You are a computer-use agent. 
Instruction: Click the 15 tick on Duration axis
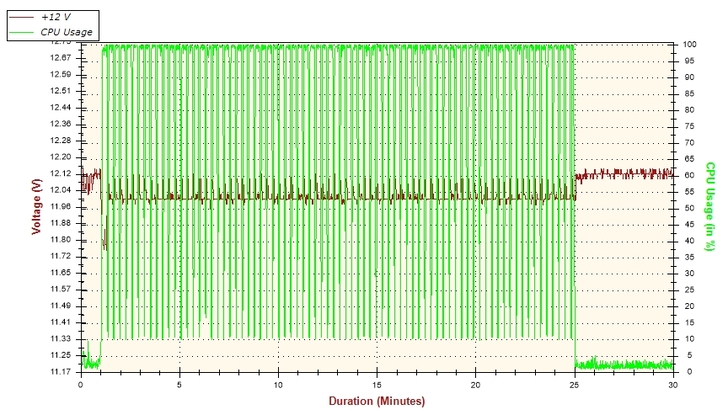[377, 385]
